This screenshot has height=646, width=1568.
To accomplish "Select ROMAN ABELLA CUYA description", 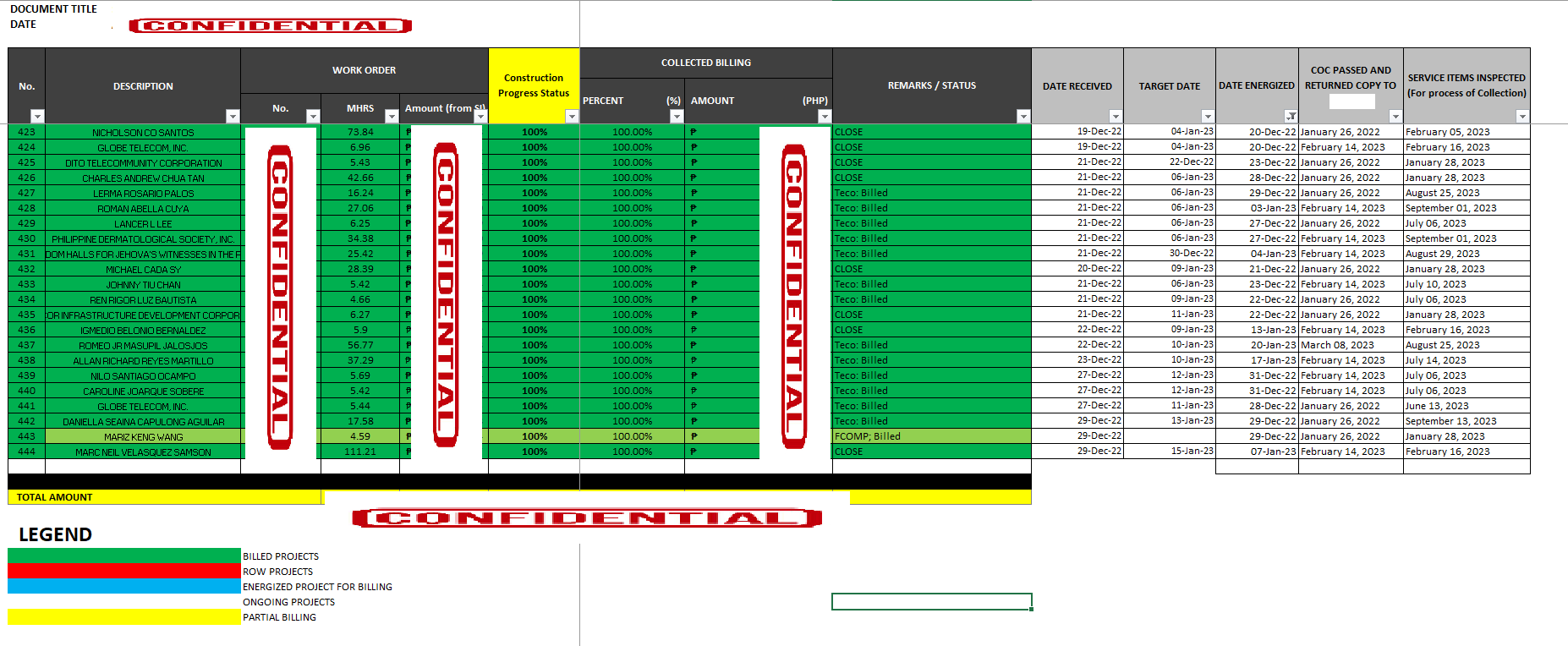I will [143, 209].
